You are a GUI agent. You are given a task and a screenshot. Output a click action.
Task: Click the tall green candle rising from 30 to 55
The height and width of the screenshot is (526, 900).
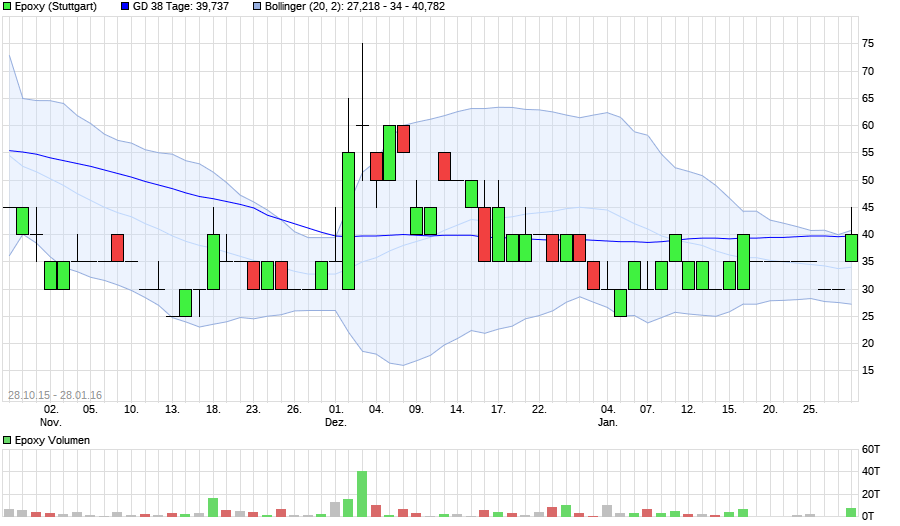[348, 221]
